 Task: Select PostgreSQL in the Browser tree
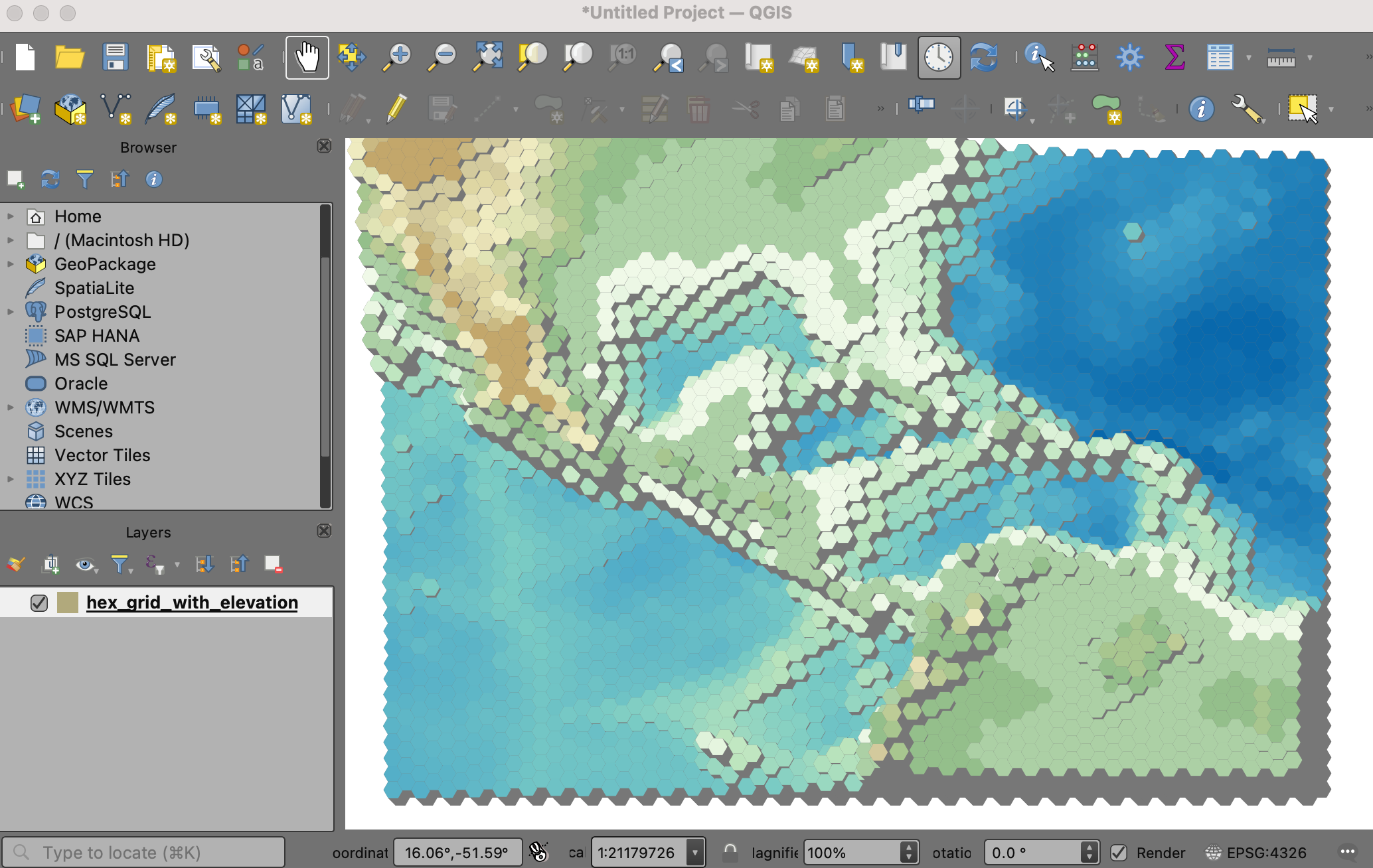102,312
